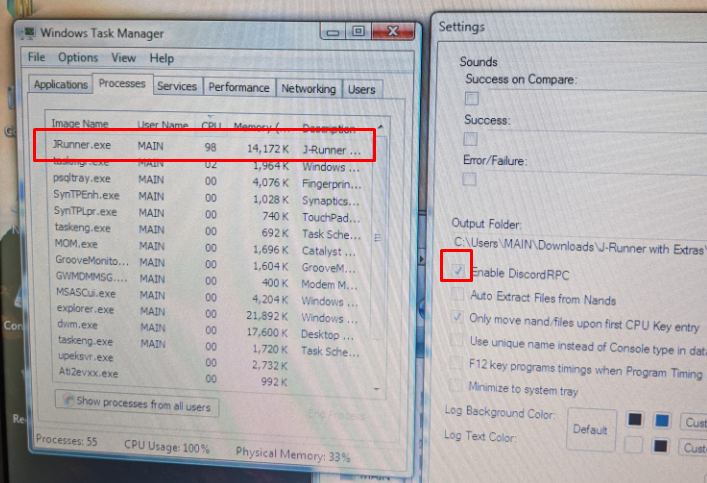Uncheck Only move nand/files upon first CPU Key
The image size is (707, 483).
click(x=457, y=317)
